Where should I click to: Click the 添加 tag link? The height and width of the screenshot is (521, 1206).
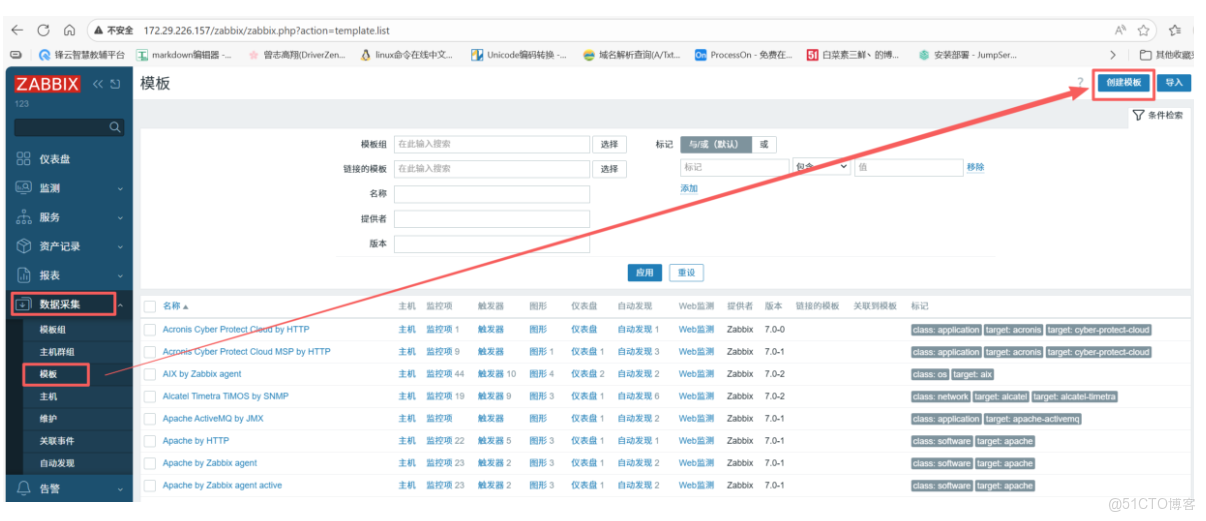click(x=689, y=188)
